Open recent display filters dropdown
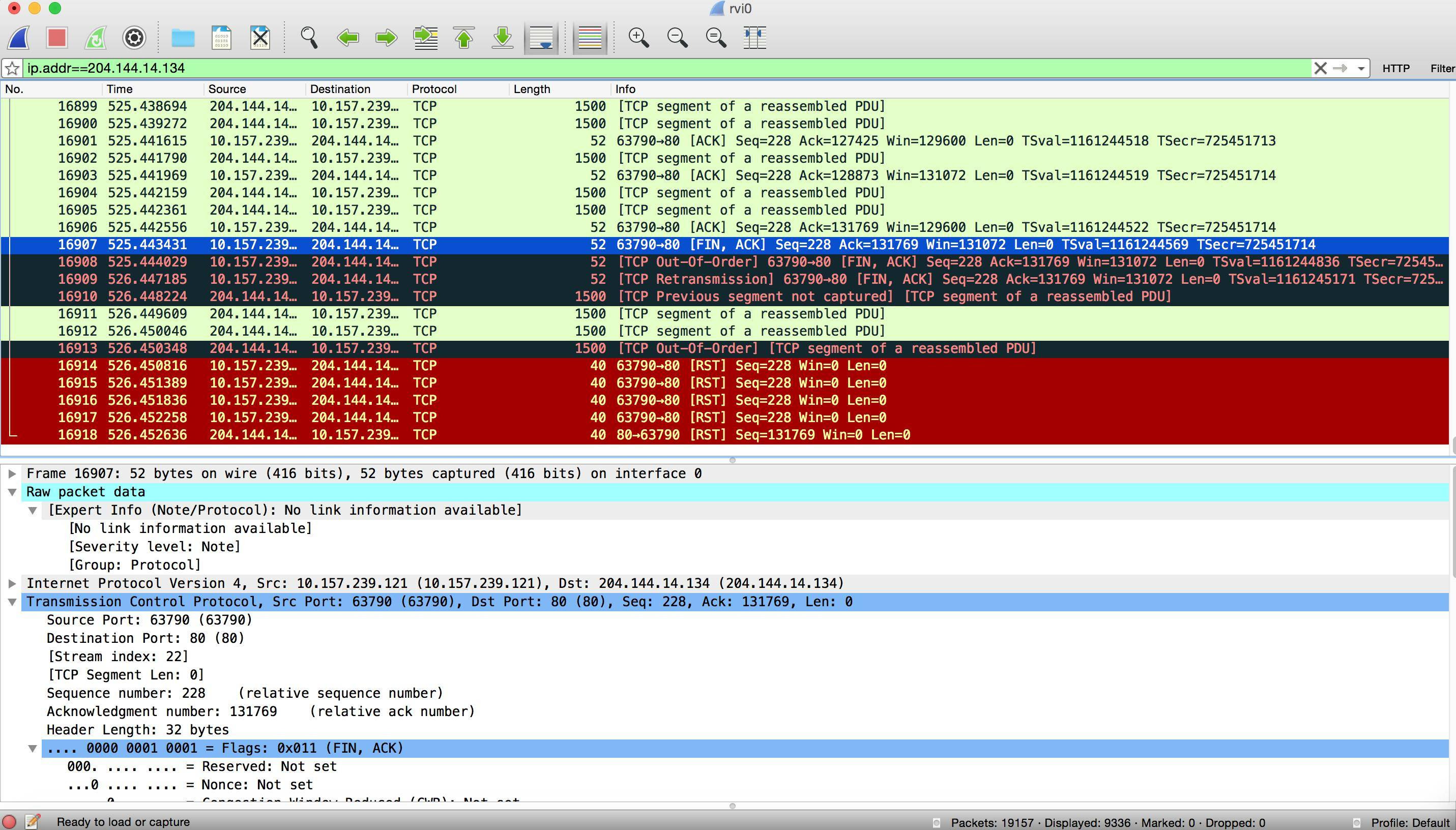The image size is (1456, 830). point(1361,69)
